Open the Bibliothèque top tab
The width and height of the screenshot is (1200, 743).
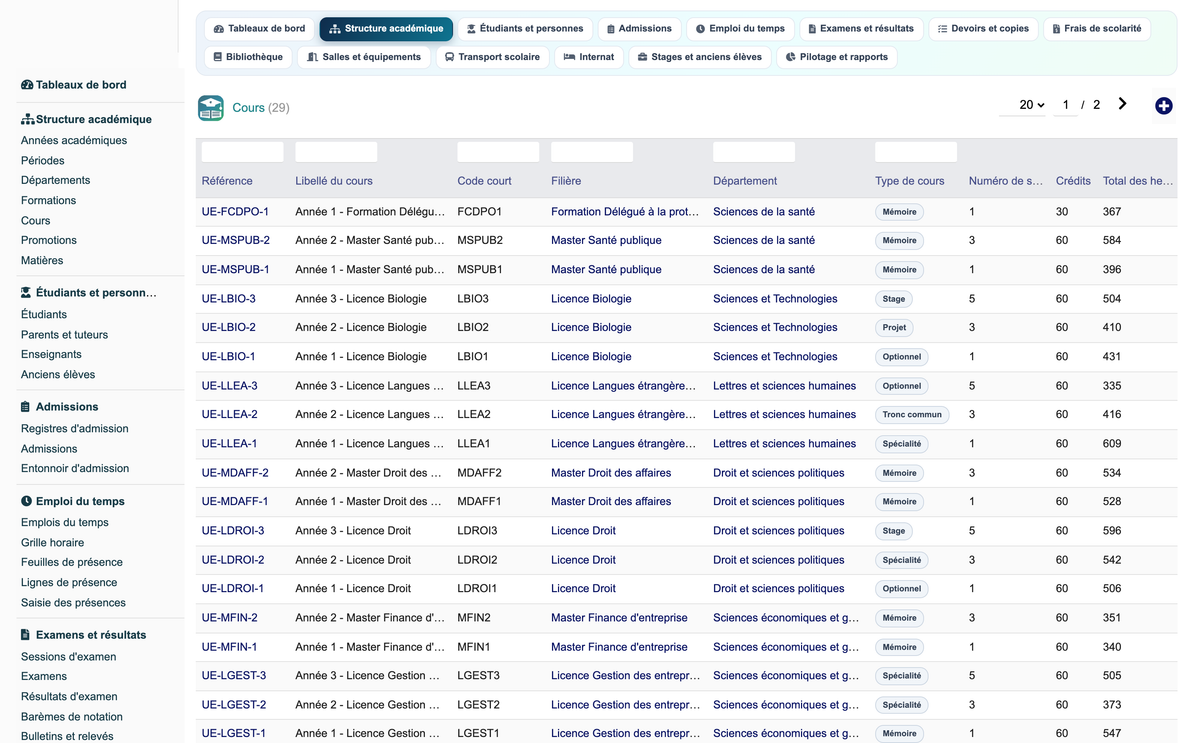(248, 57)
